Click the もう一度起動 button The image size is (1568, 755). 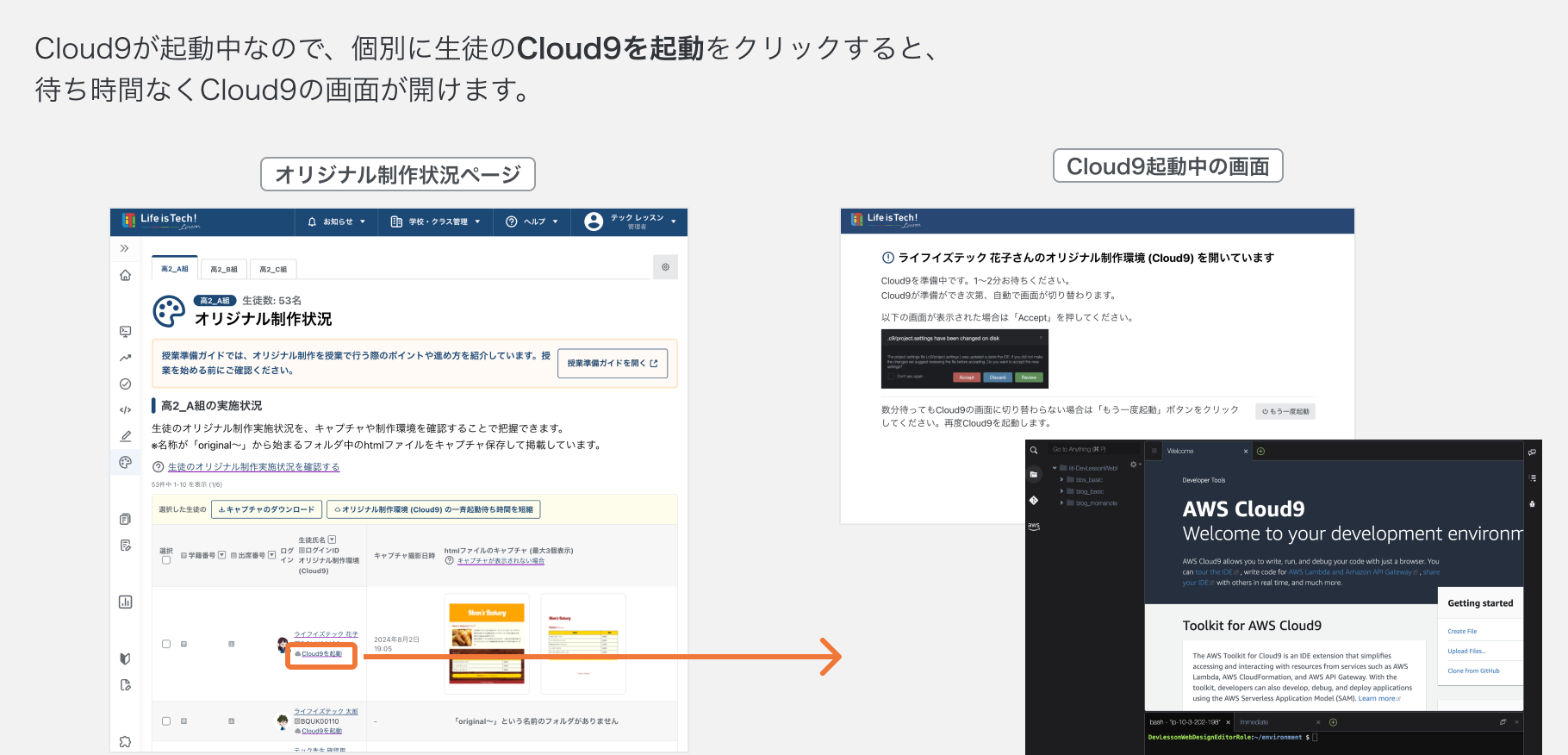[1285, 411]
